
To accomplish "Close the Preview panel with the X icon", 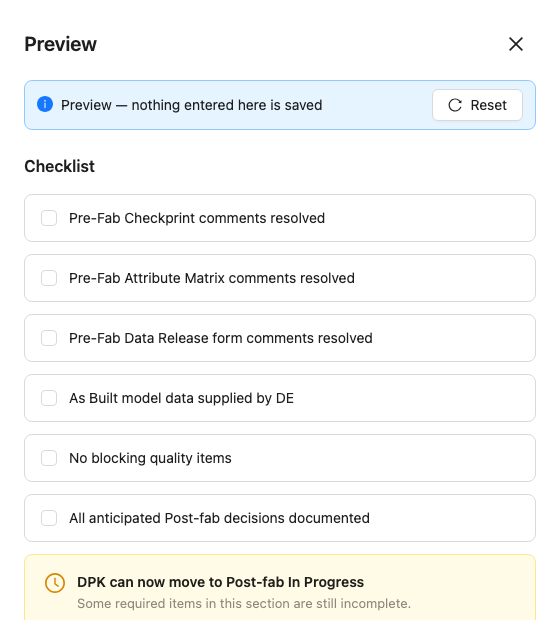I will click(516, 44).
